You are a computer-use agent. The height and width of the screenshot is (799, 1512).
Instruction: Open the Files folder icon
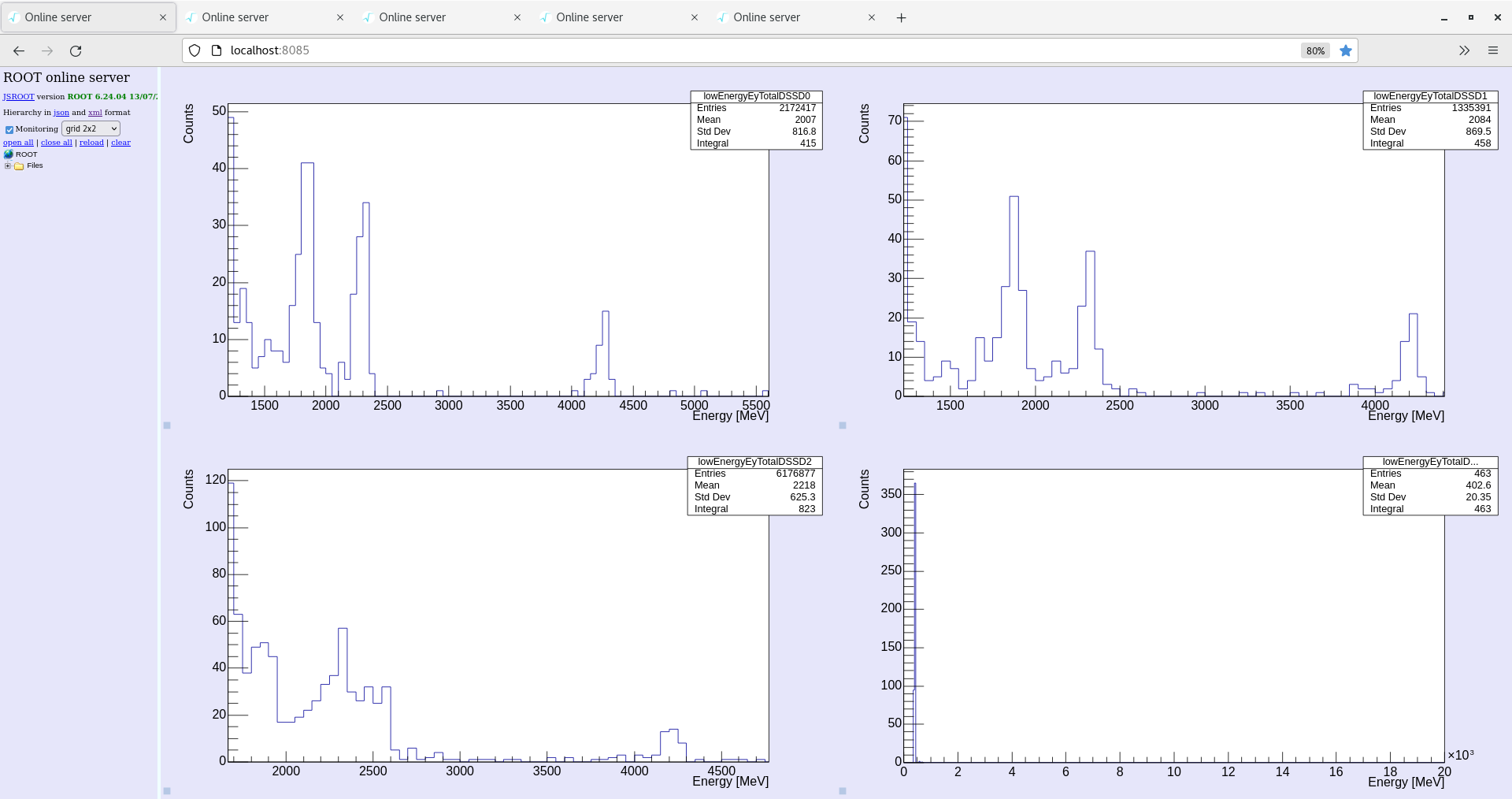click(18, 165)
